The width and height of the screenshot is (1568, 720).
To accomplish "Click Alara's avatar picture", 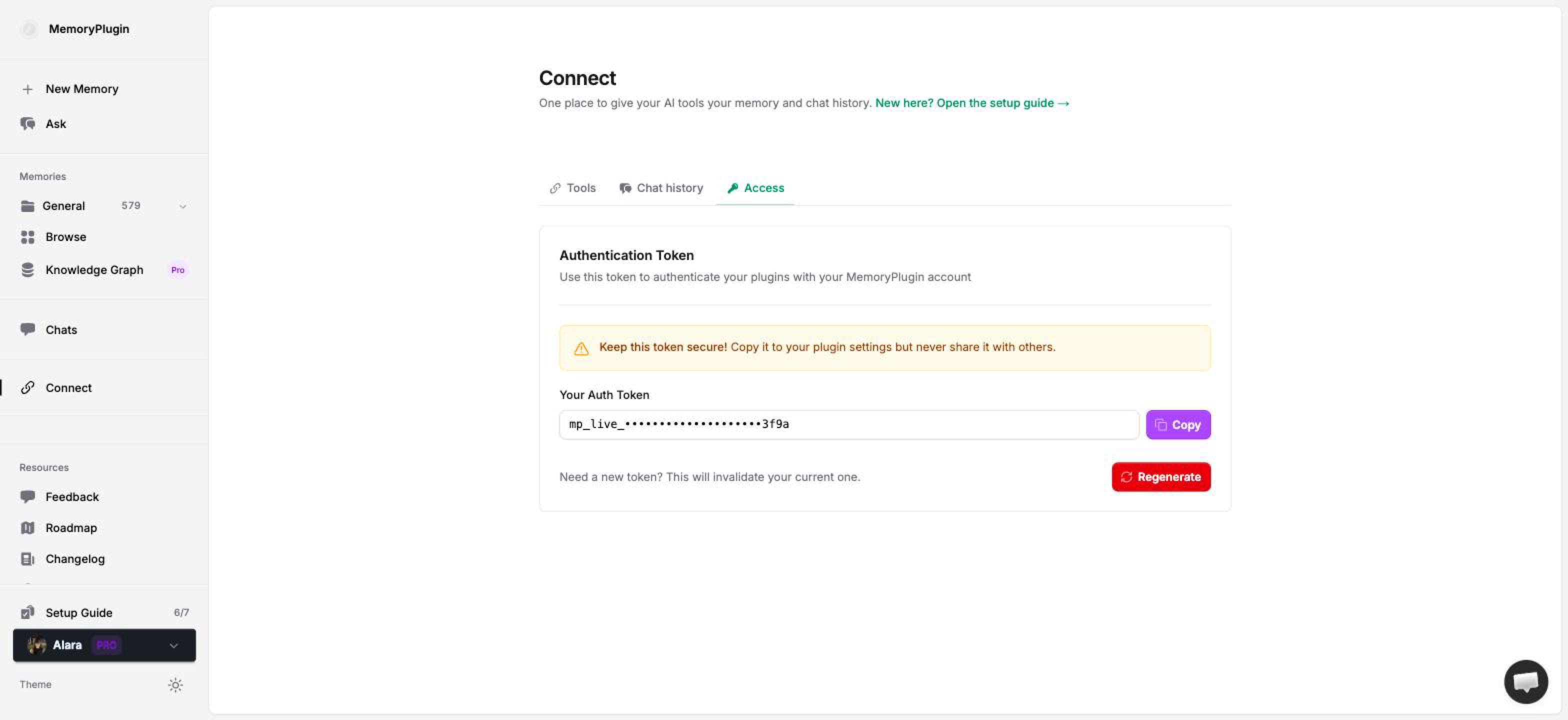I will [x=36, y=645].
